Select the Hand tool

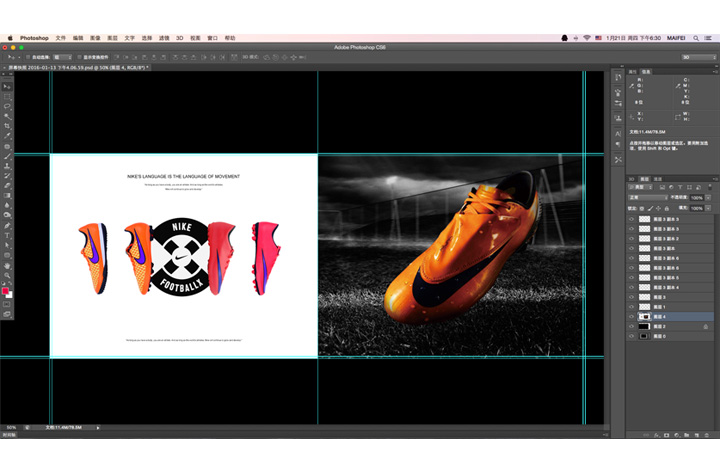click(x=7, y=266)
